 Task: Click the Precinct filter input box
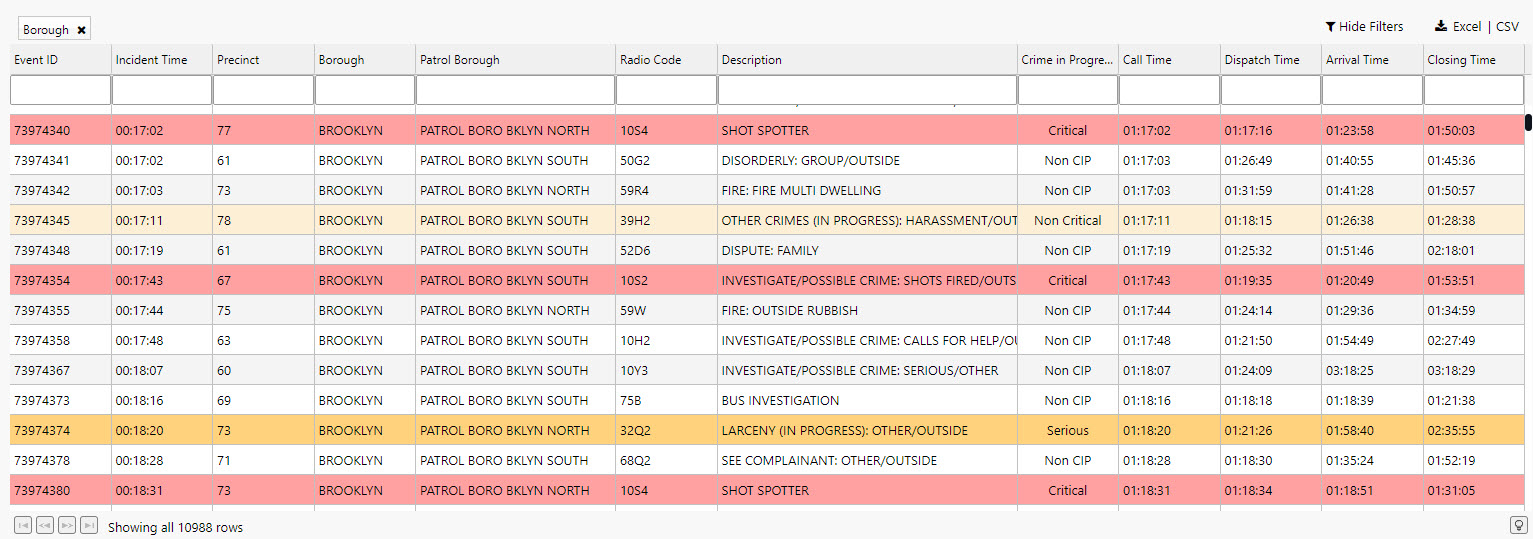click(x=263, y=90)
